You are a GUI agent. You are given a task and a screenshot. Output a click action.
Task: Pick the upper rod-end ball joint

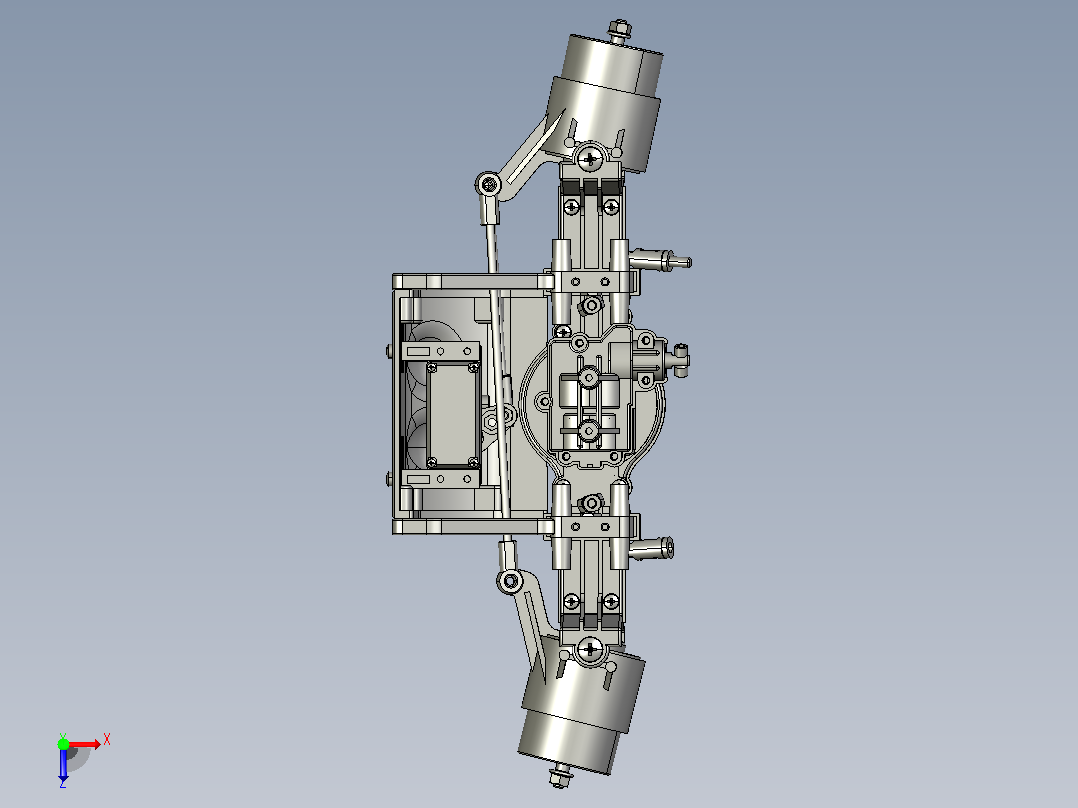coord(489,184)
